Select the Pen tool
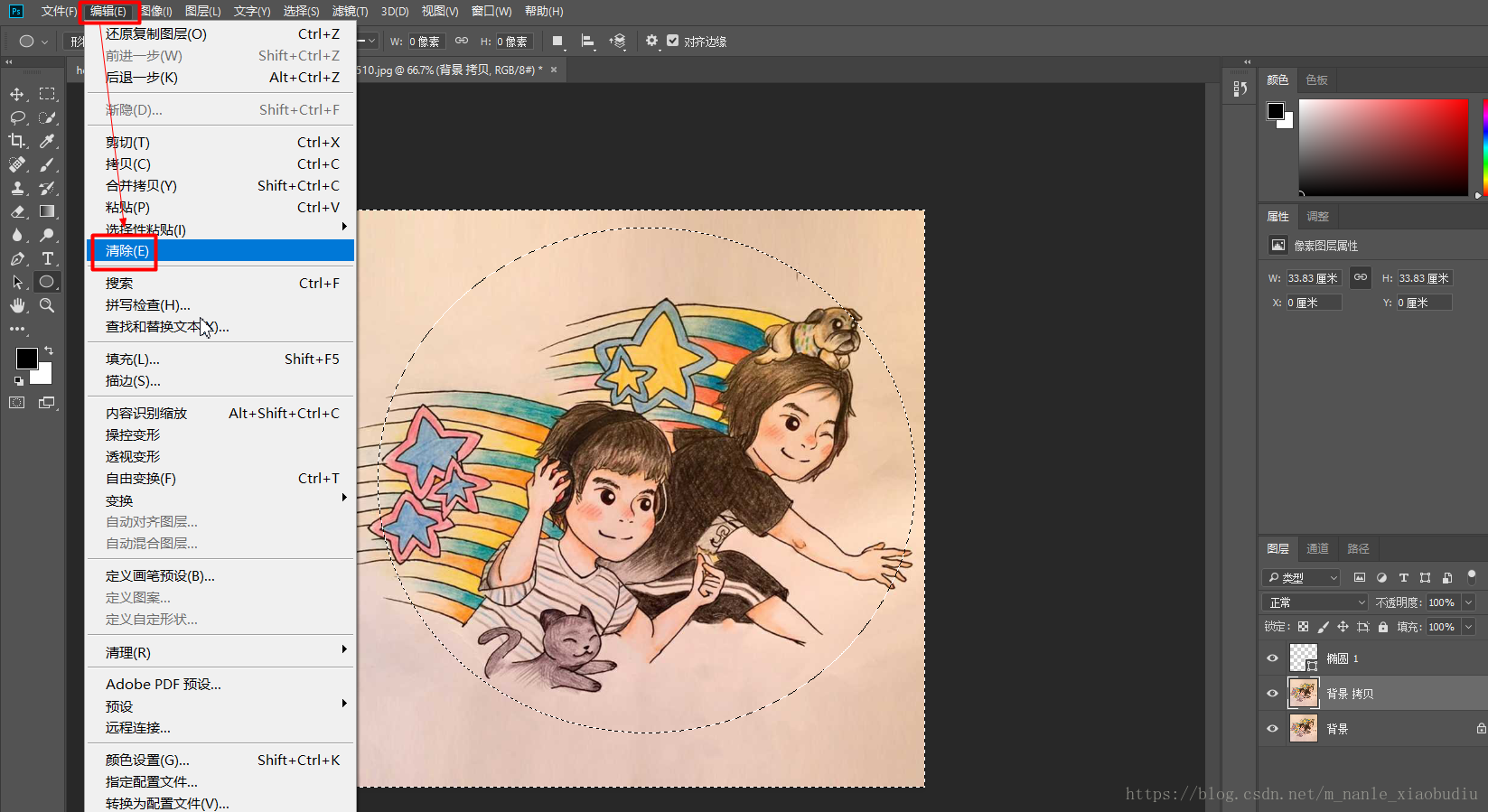This screenshot has height=812, width=1488. [x=17, y=258]
